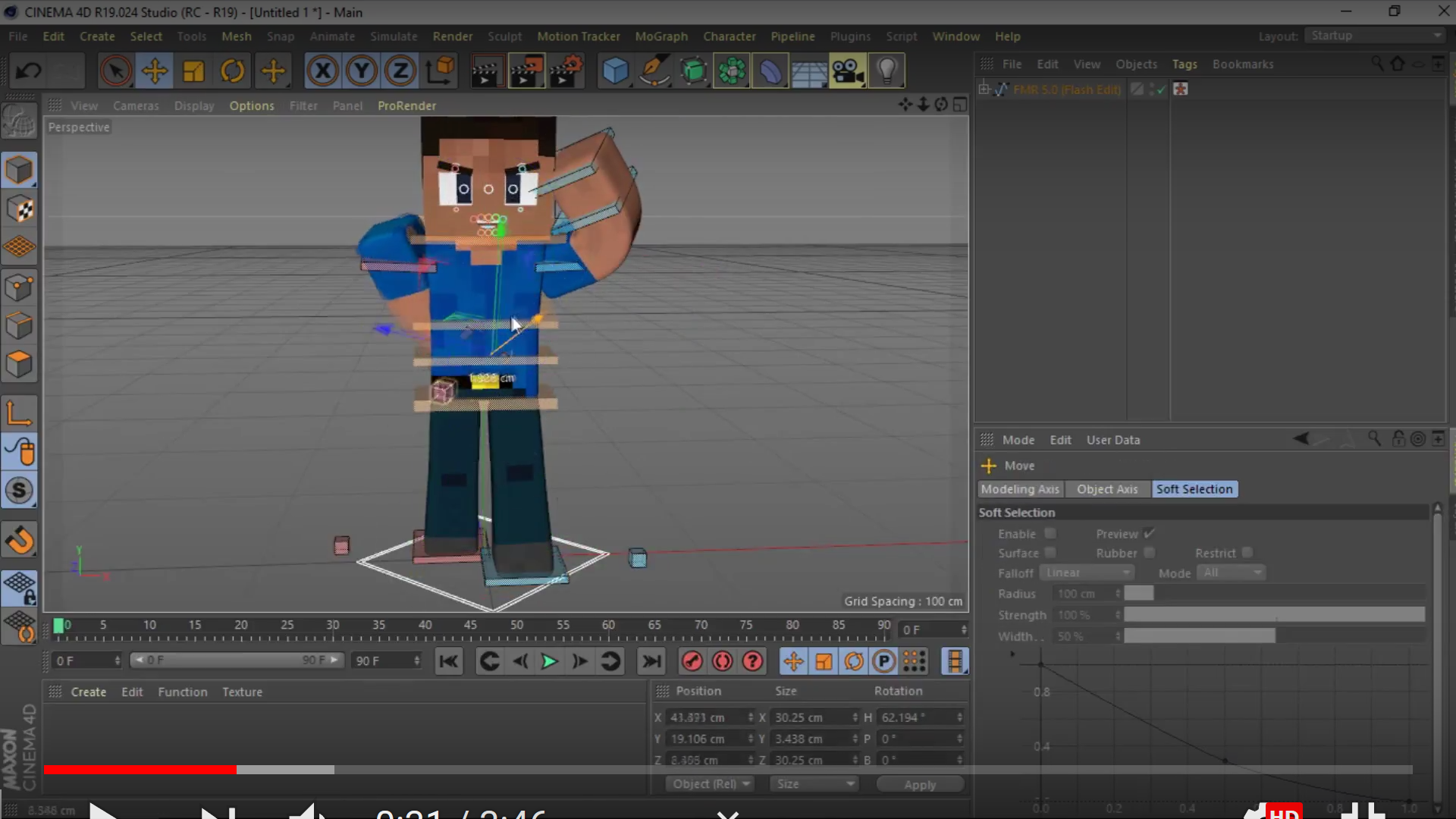Open the Character menu

tap(729, 36)
